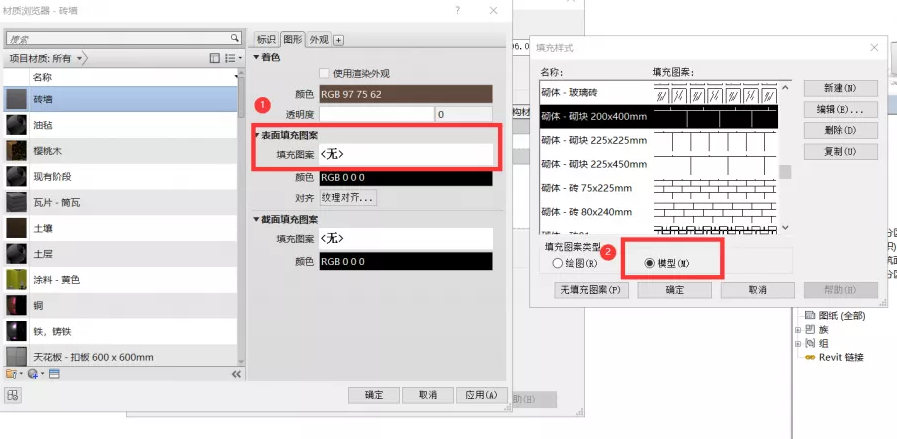The width and height of the screenshot is (897, 439).
Task: Click 复制(U) in Fill Patterns dialog
Action: pos(840,152)
